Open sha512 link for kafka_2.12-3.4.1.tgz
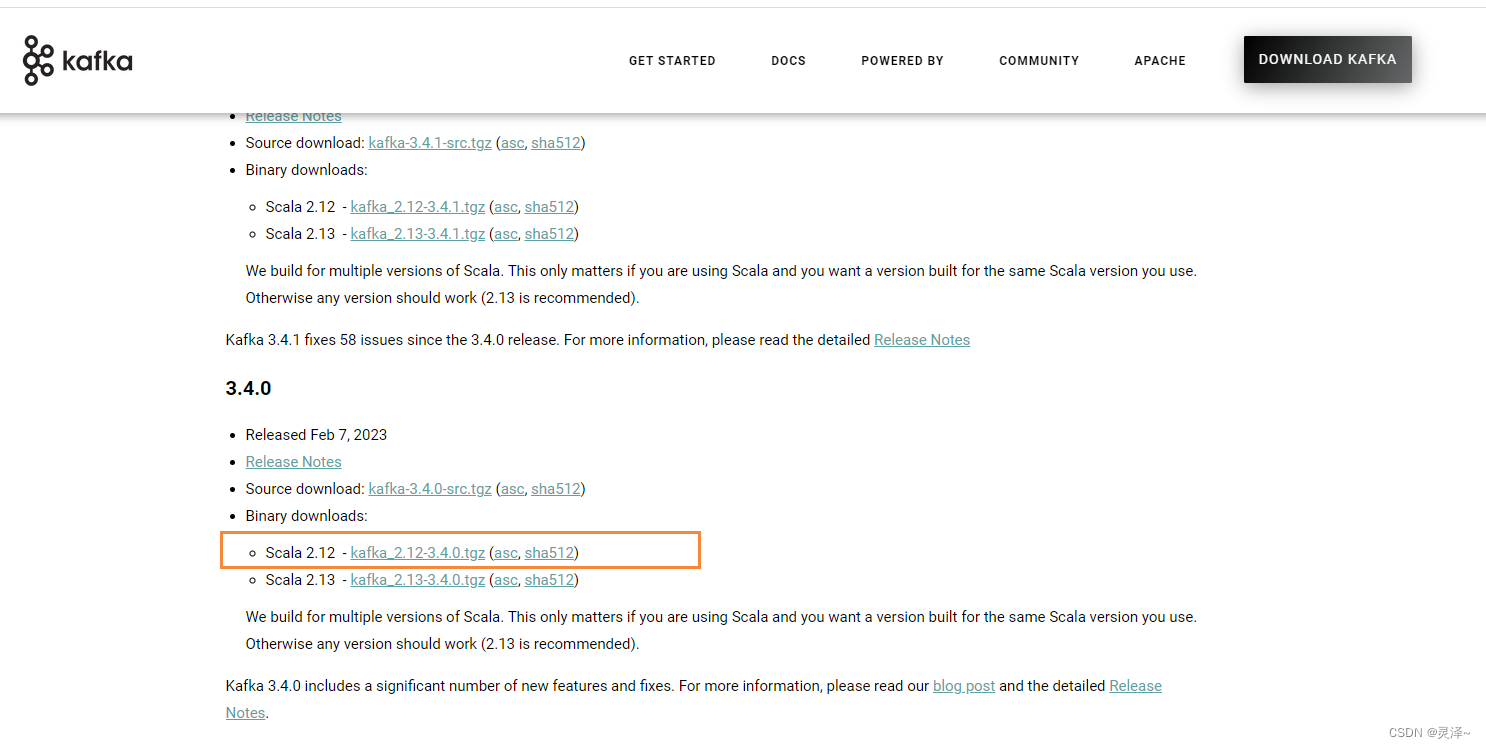 (549, 207)
